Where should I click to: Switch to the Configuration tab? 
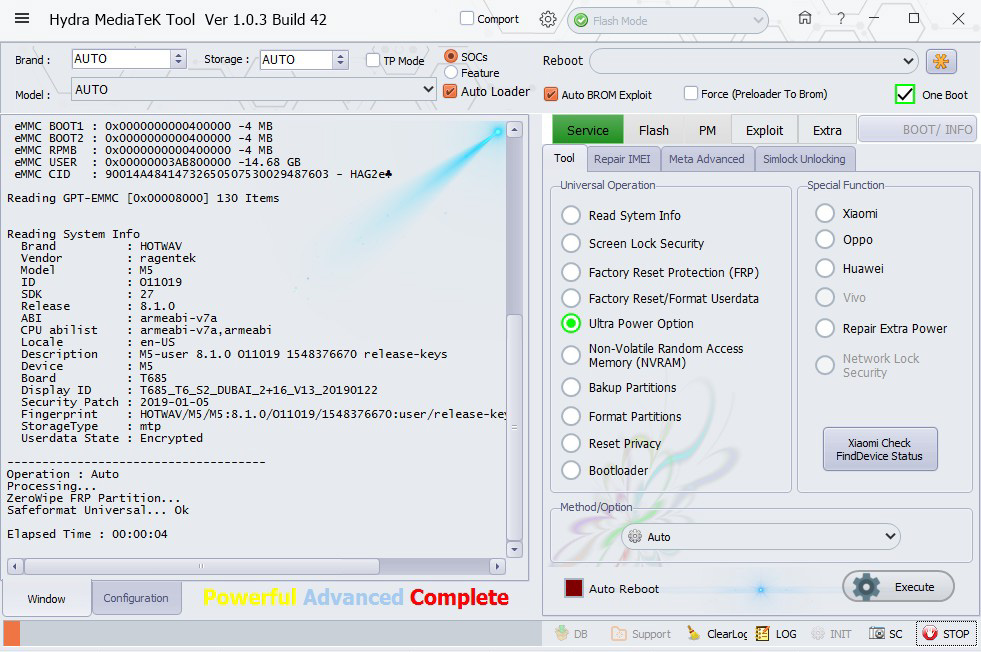pyautogui.click(x=136, y=598)
